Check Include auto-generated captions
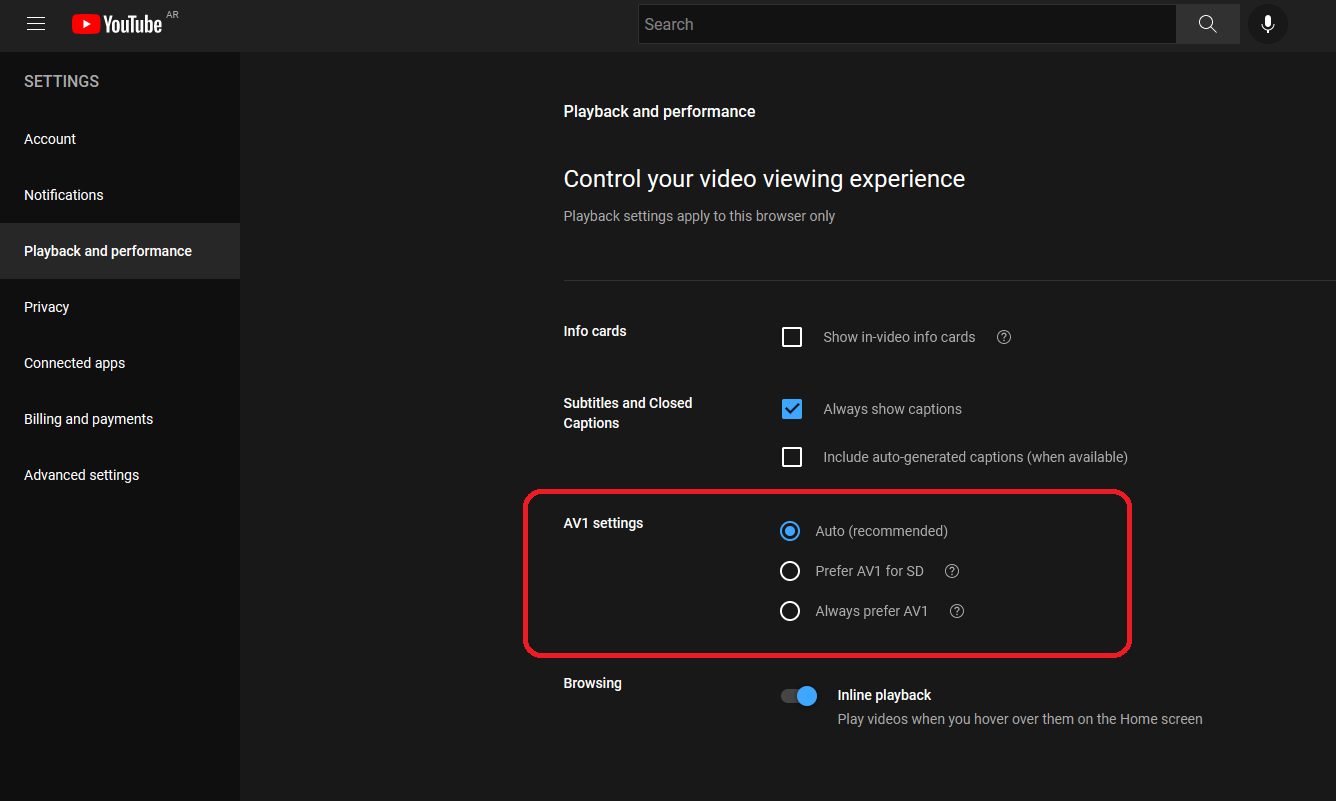1336x801 pixels. point(792,457)
